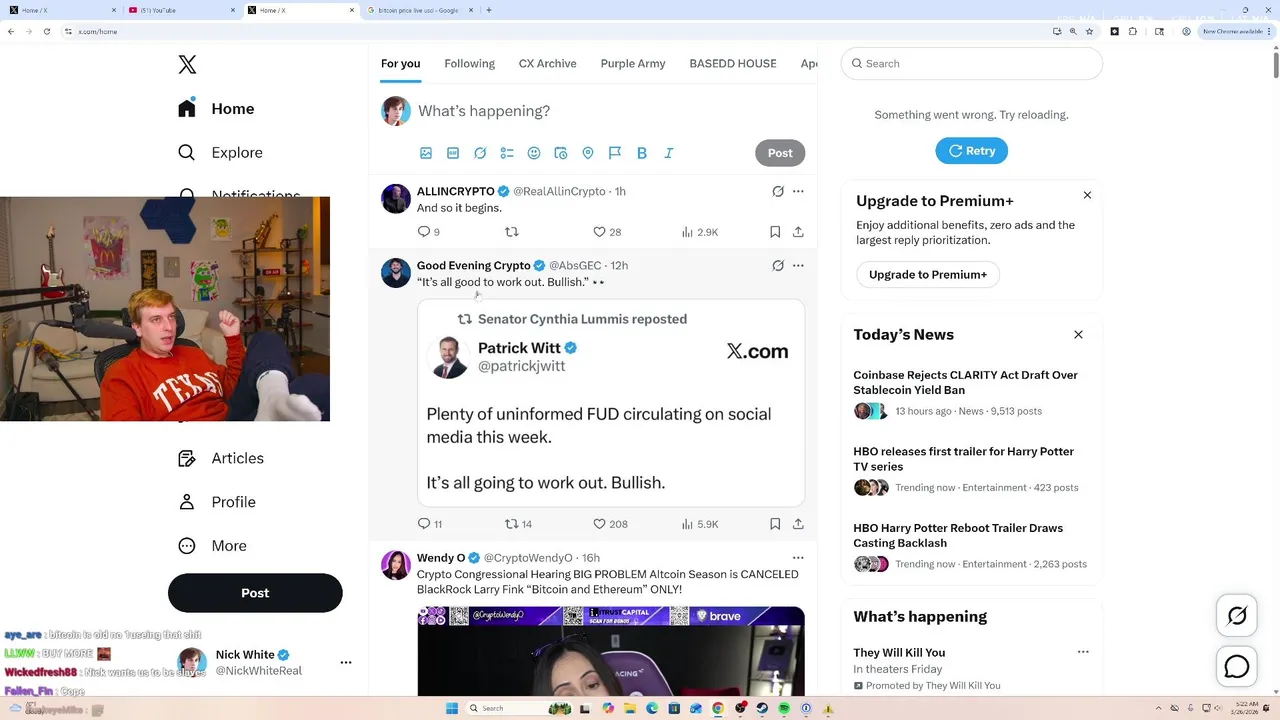Open messages chat bubble button
The width and height of the screenshot is (1280, 720).
click(x=1237, y=667)
